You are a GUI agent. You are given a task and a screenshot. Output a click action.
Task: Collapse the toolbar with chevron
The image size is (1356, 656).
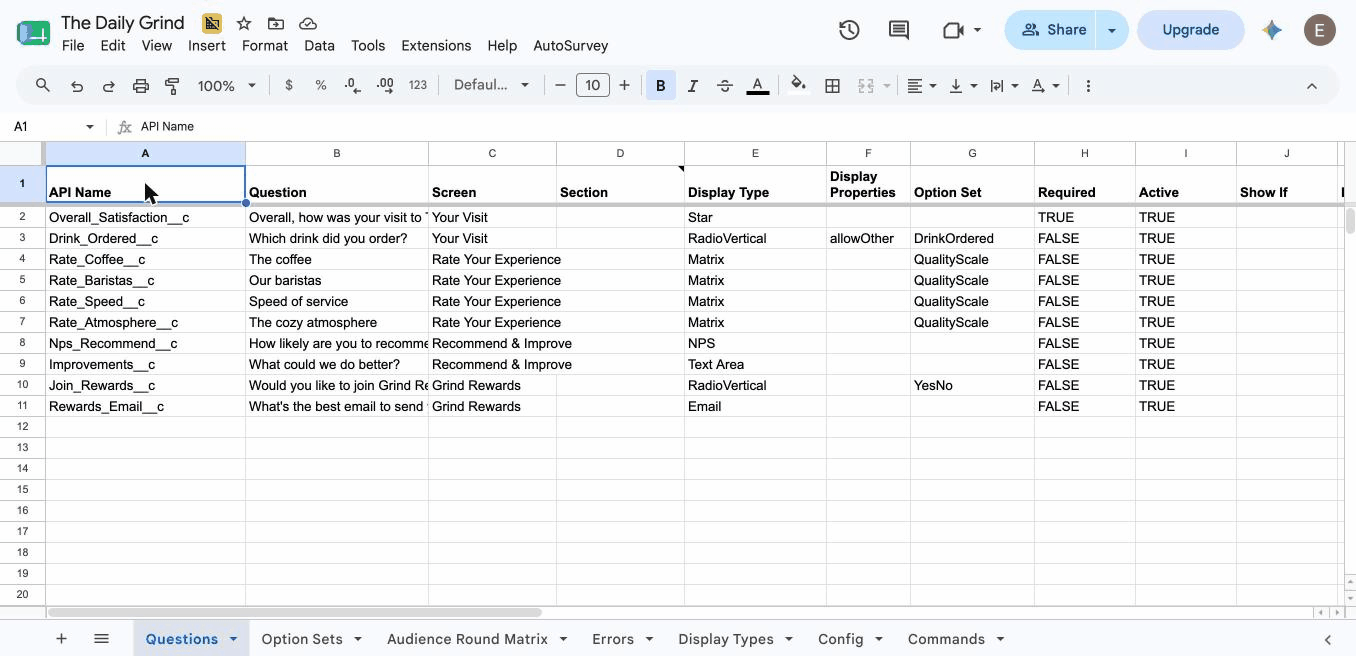pos(1312,86)
